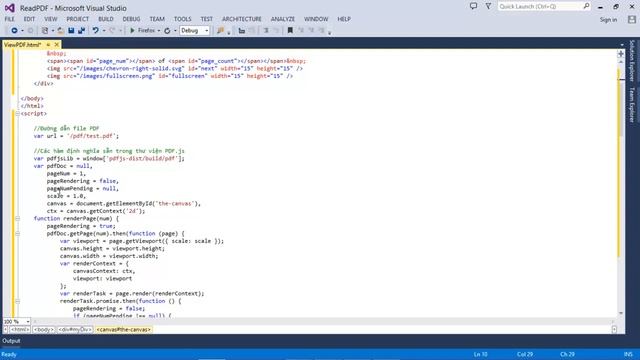640x360 pixels.
Task: Click the Sign in link
Action: tap(608, 20)
